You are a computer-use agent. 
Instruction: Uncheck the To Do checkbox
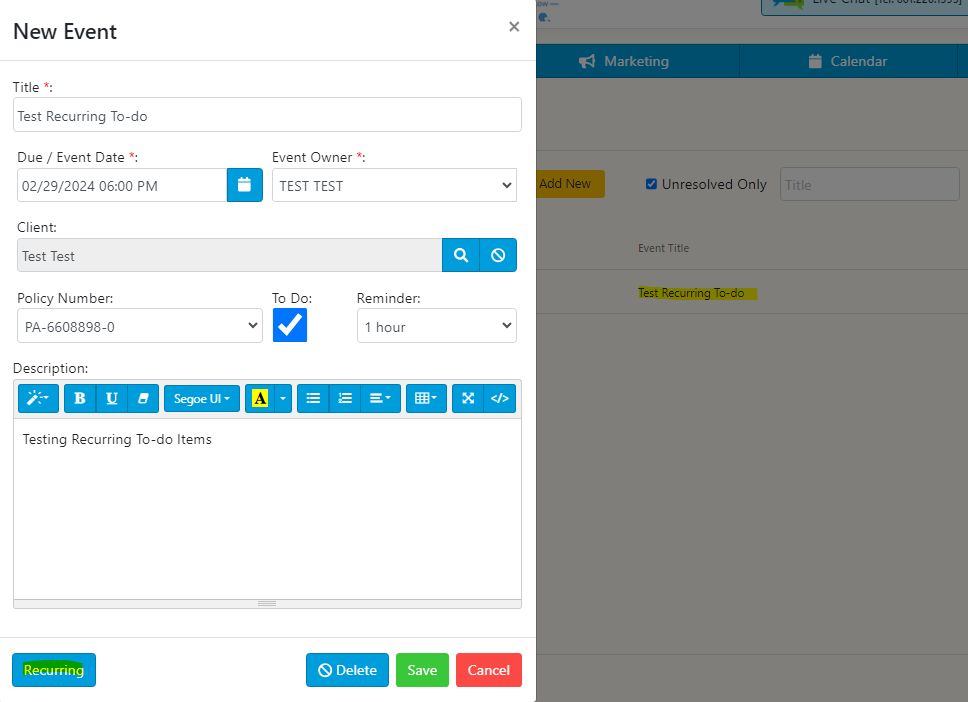290,324
